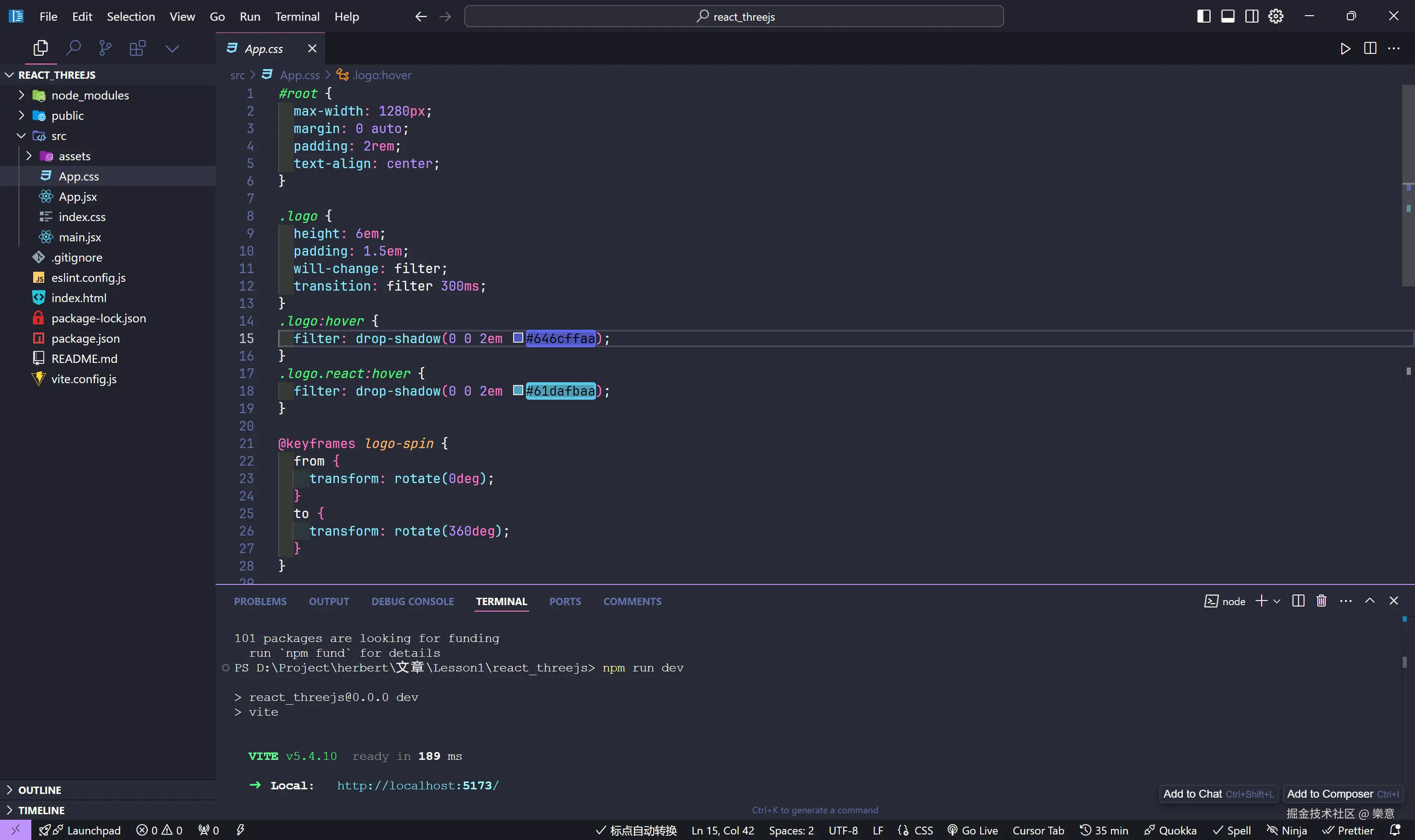Split the terminal pane
The height and width of the screenshot is (840, 1415).
(x=1298, y=601)
